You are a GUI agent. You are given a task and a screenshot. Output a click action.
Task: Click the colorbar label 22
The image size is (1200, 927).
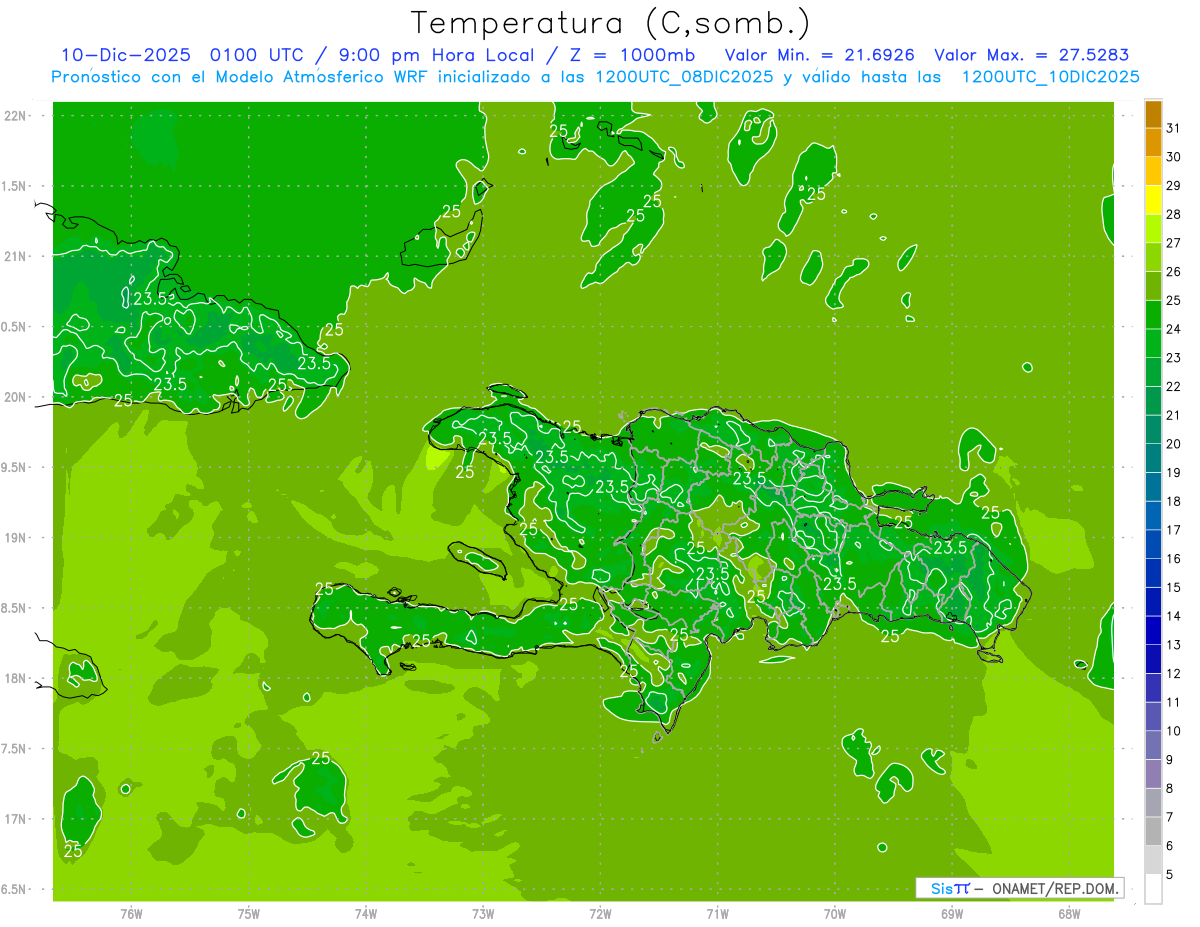(1173, 387)
